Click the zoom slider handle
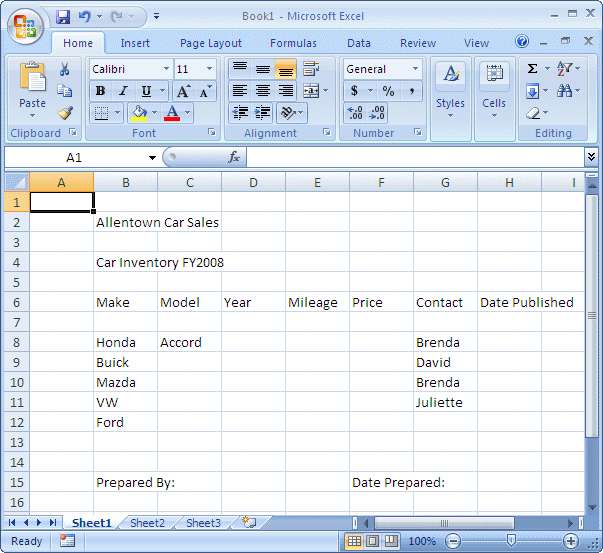Screen dimensions: 603x553 pos(511,541)
